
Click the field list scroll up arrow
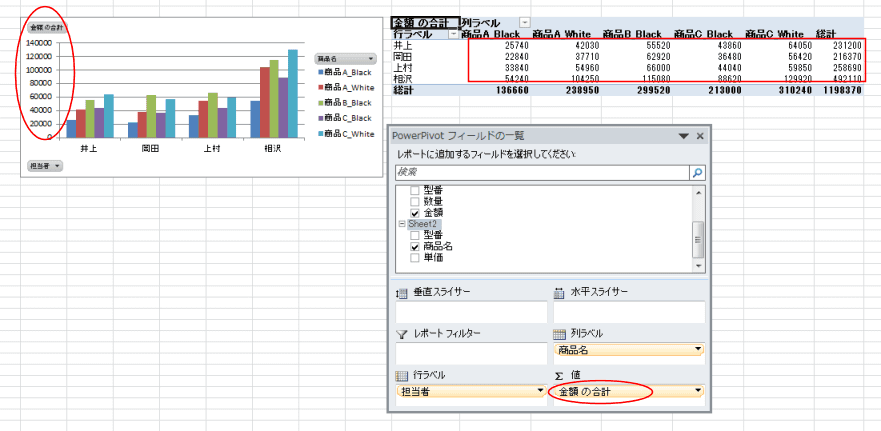pos(699,193)
